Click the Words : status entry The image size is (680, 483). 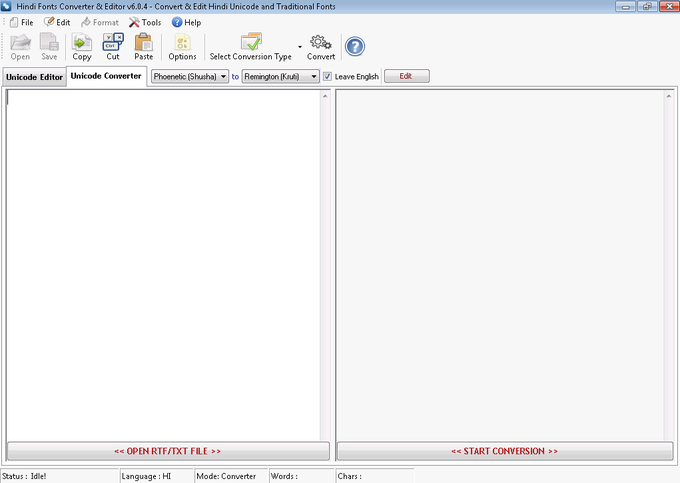click(284, 476)
